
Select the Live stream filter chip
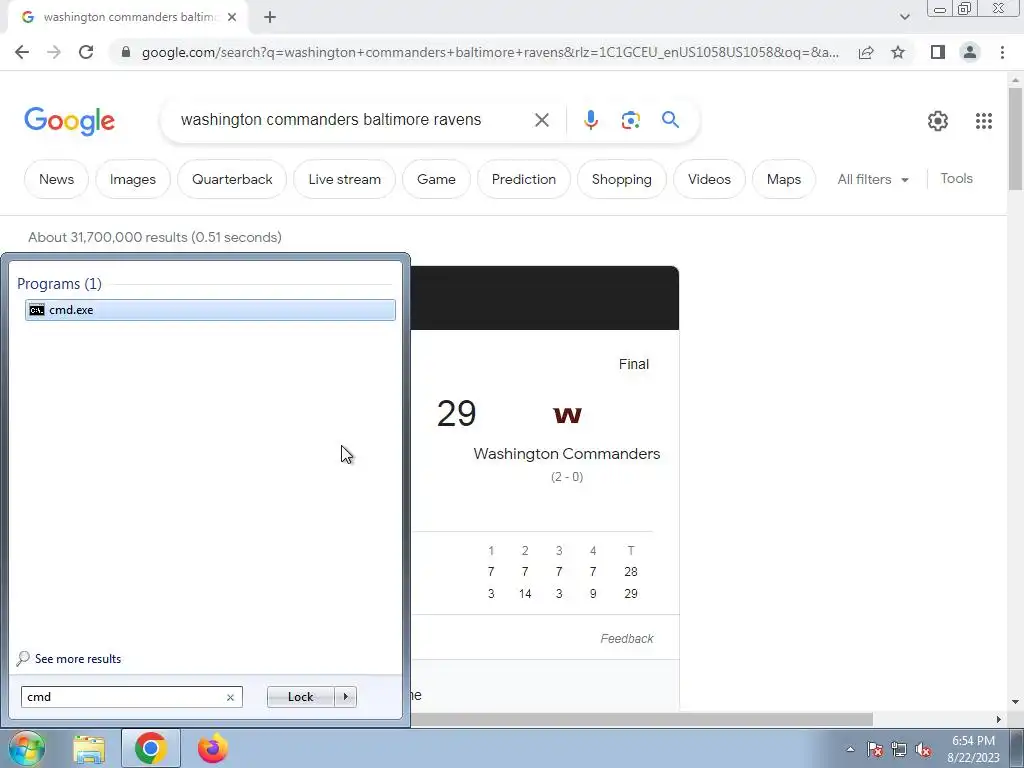pyautogui.click(x=344, y=180)
